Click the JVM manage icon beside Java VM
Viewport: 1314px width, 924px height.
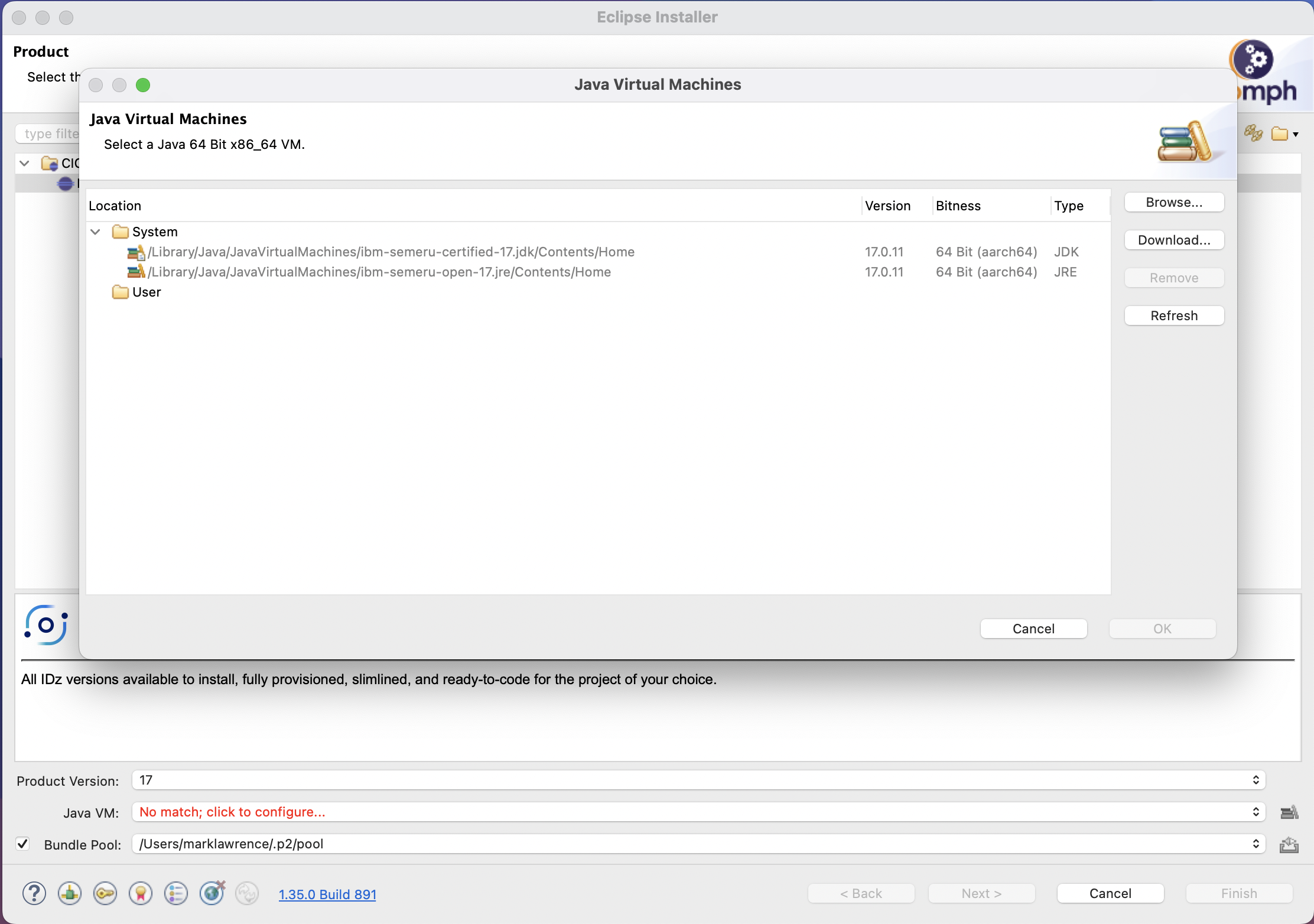1289,812
